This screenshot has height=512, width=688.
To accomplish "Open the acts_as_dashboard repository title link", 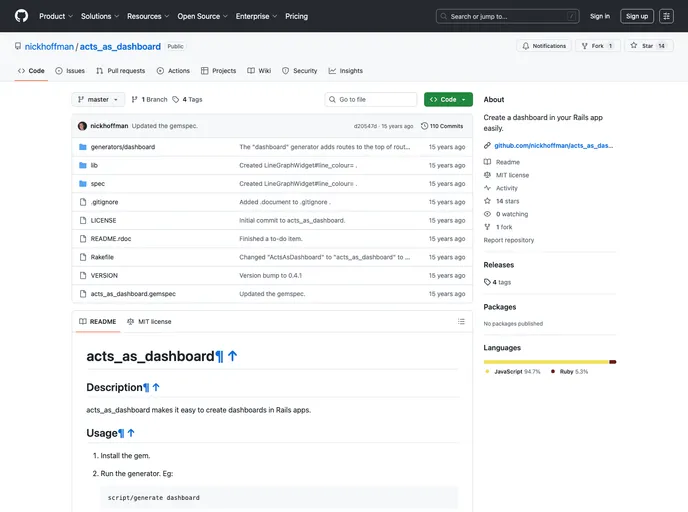I will (120, 47).
